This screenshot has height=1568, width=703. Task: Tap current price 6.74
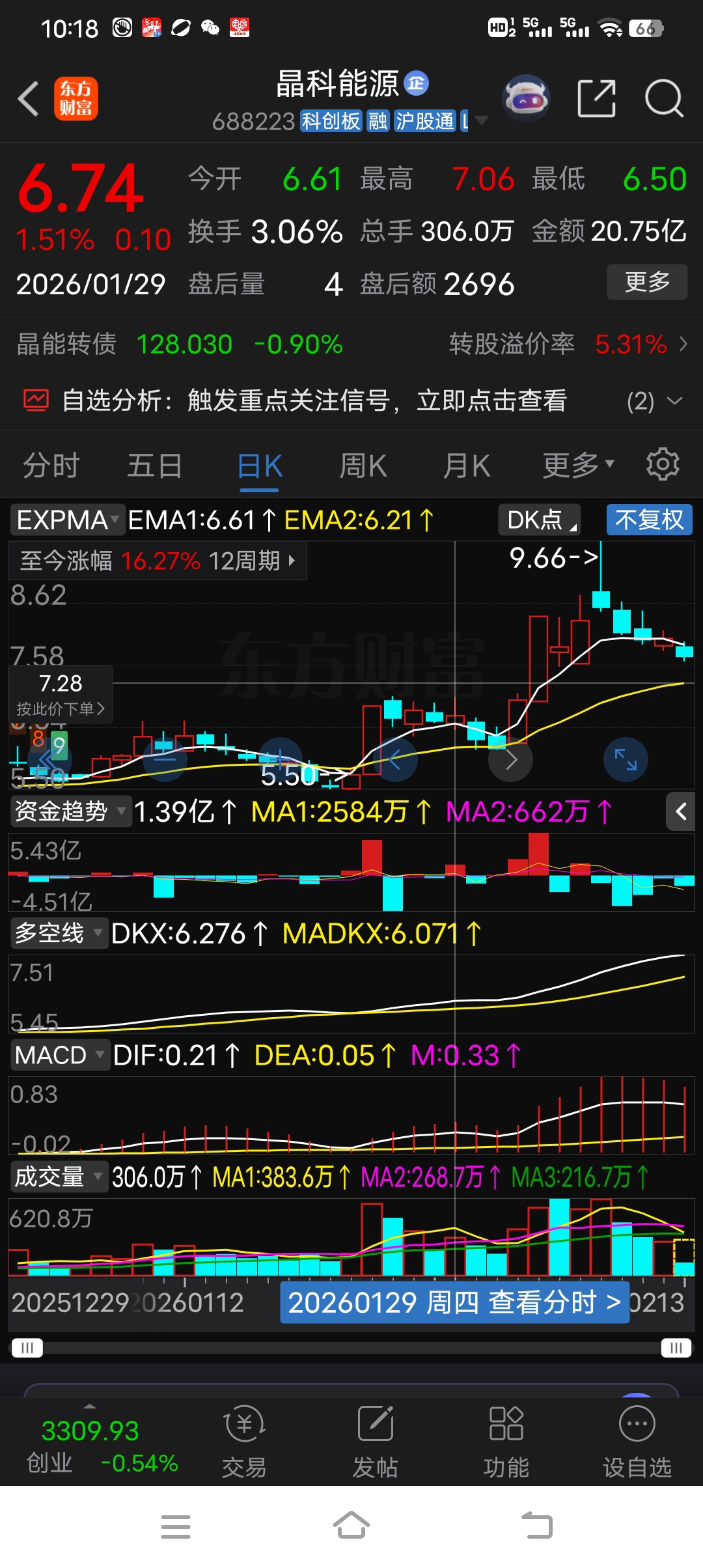81,189
